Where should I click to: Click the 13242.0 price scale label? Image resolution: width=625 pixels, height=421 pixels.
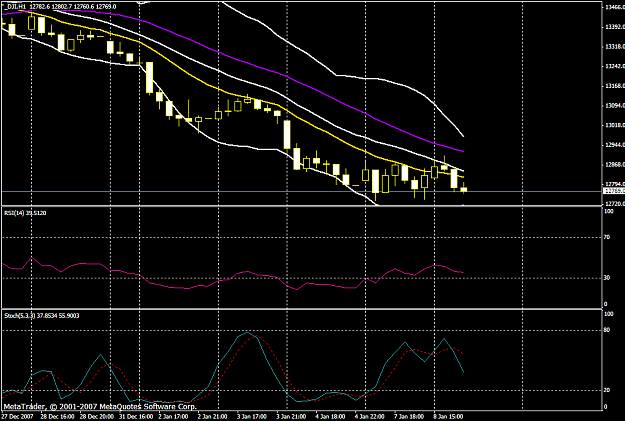coord(615,66)
